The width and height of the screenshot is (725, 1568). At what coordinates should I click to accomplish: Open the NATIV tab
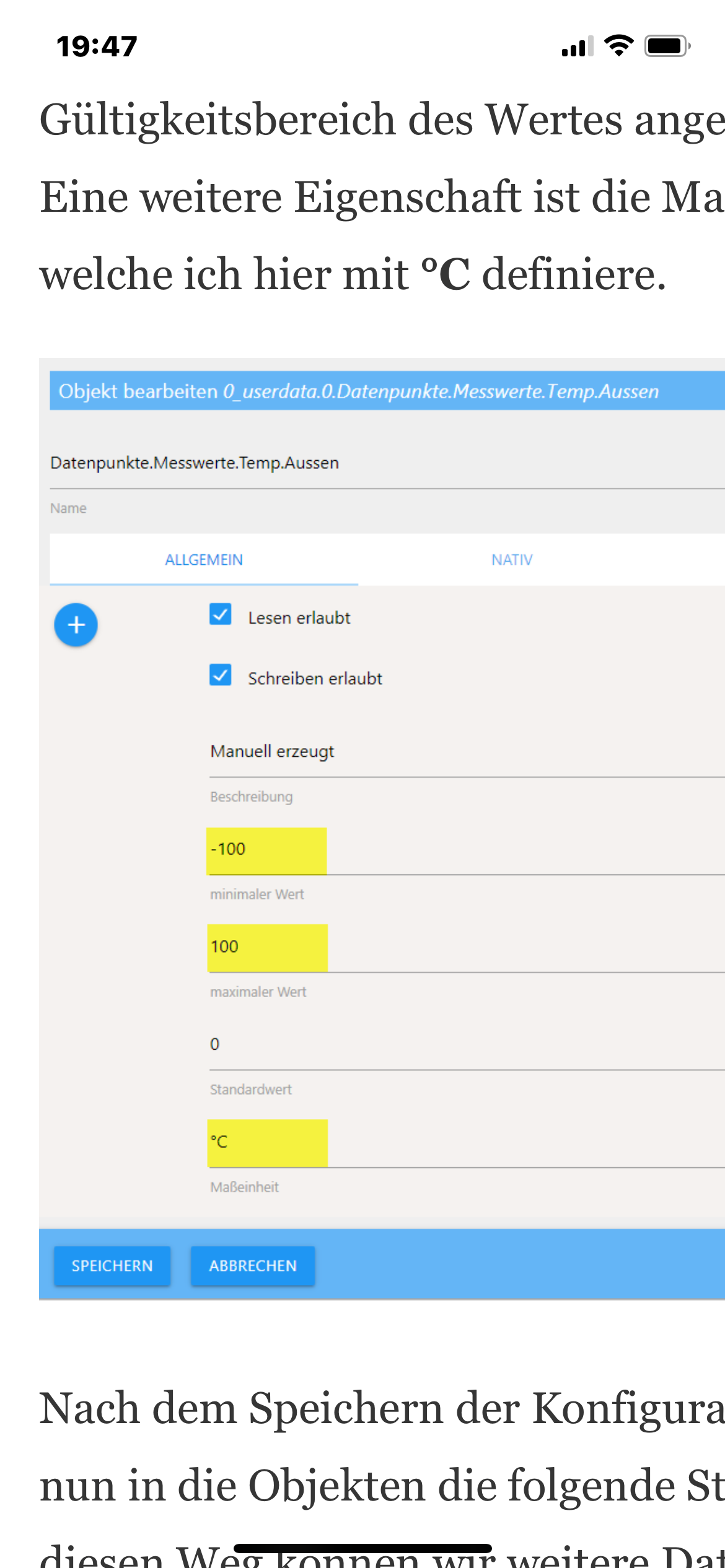(512, 560)
